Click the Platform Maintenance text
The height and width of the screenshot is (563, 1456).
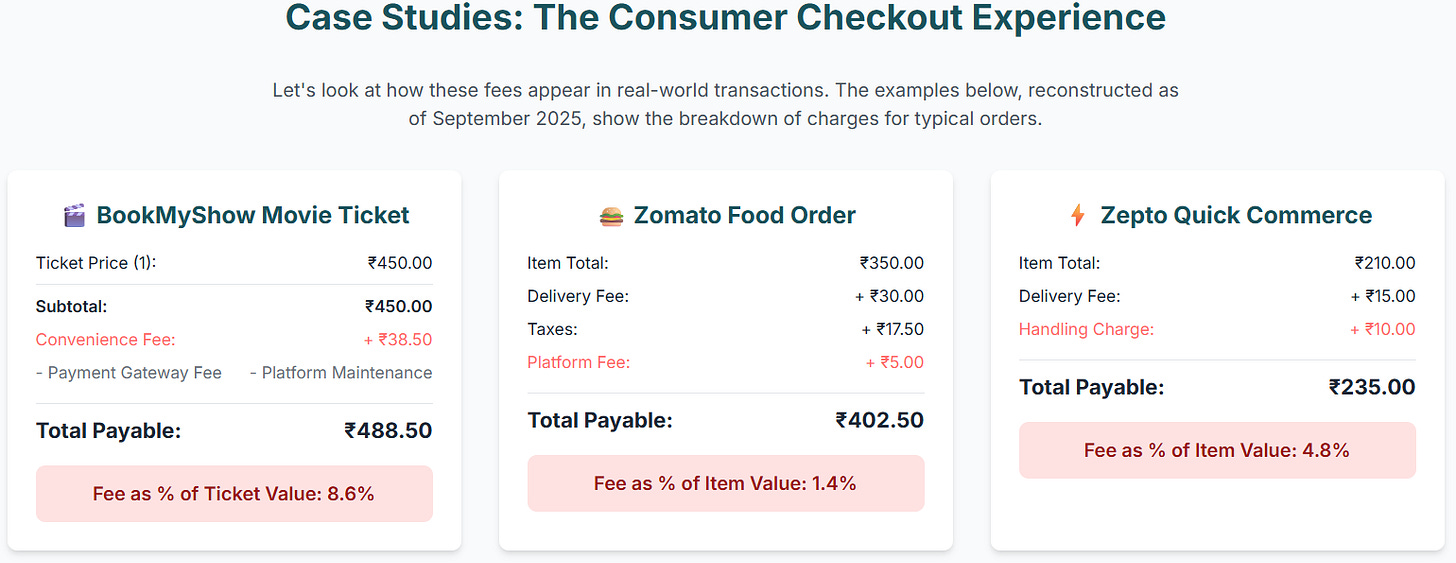point(341,373)
